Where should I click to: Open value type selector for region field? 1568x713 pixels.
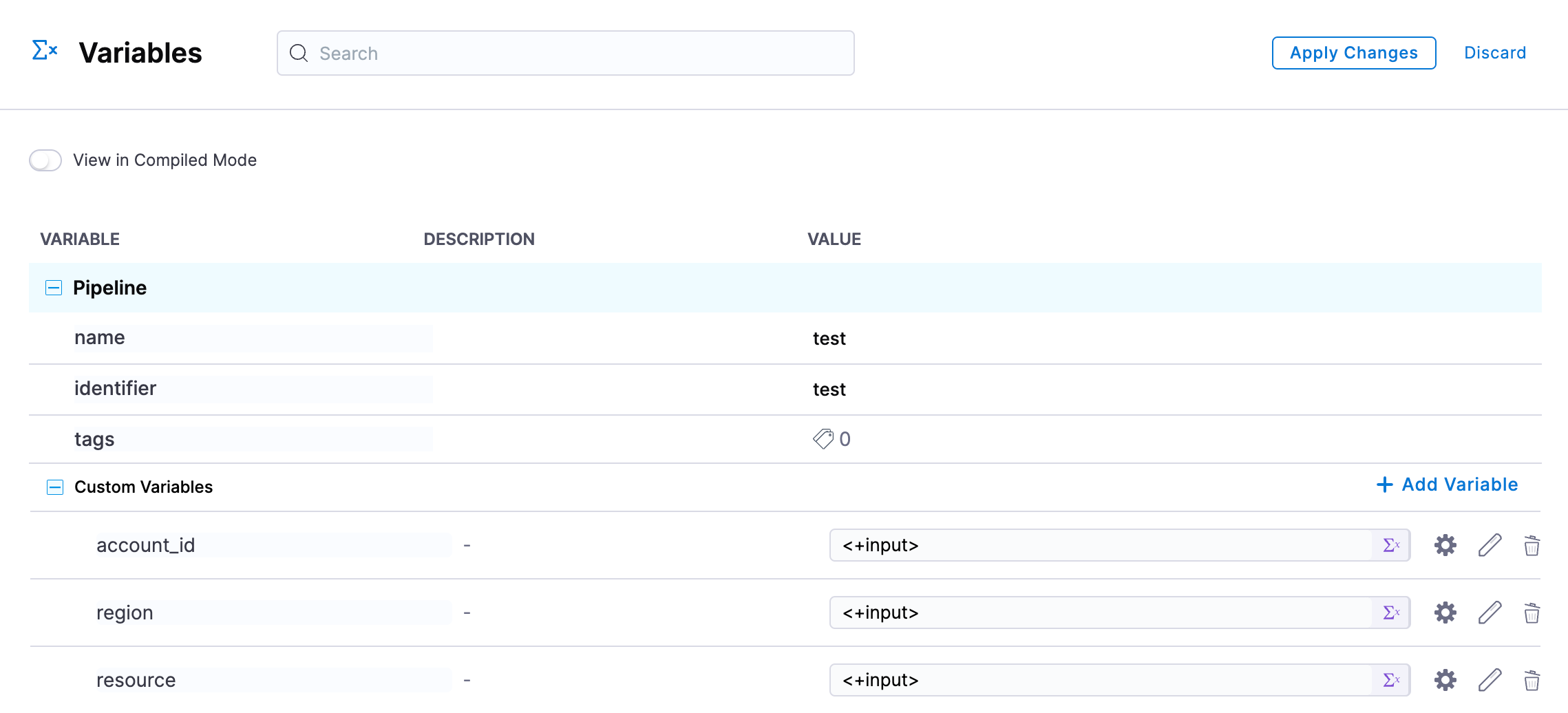point(1391,613)
